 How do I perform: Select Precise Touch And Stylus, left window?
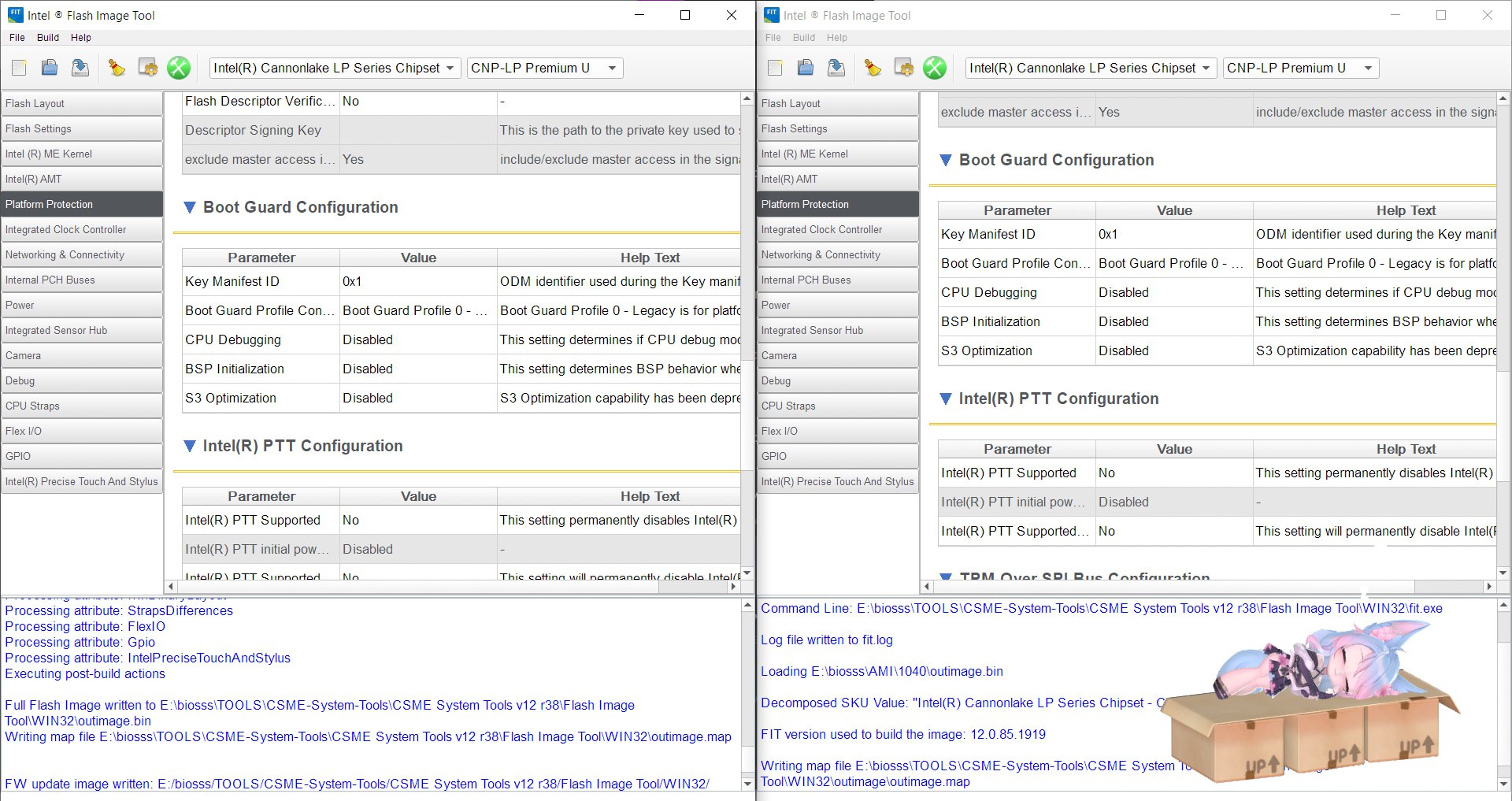[x=82, y=481]
